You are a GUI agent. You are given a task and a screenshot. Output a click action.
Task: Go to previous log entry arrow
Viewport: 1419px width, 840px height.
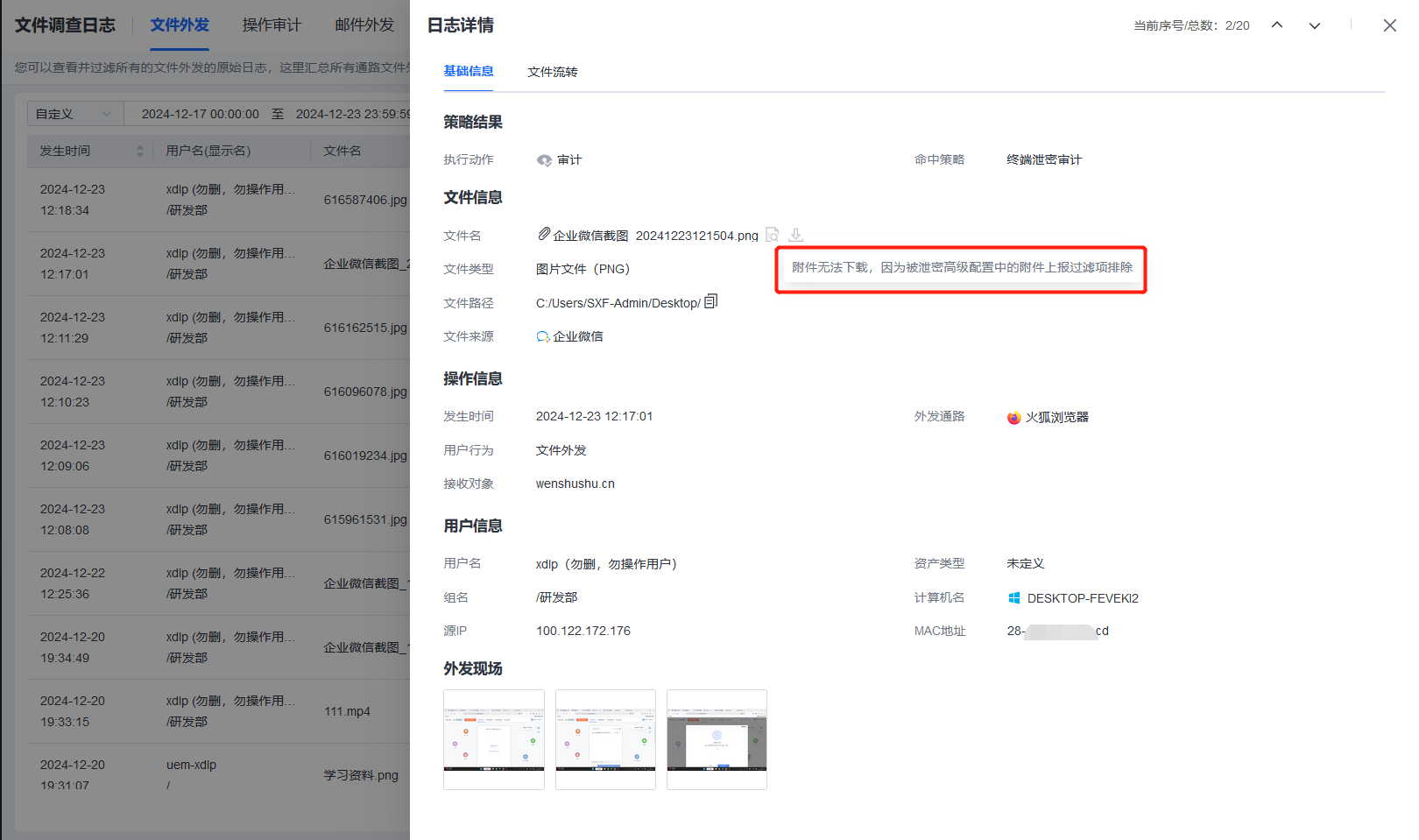coord(1277,25)
